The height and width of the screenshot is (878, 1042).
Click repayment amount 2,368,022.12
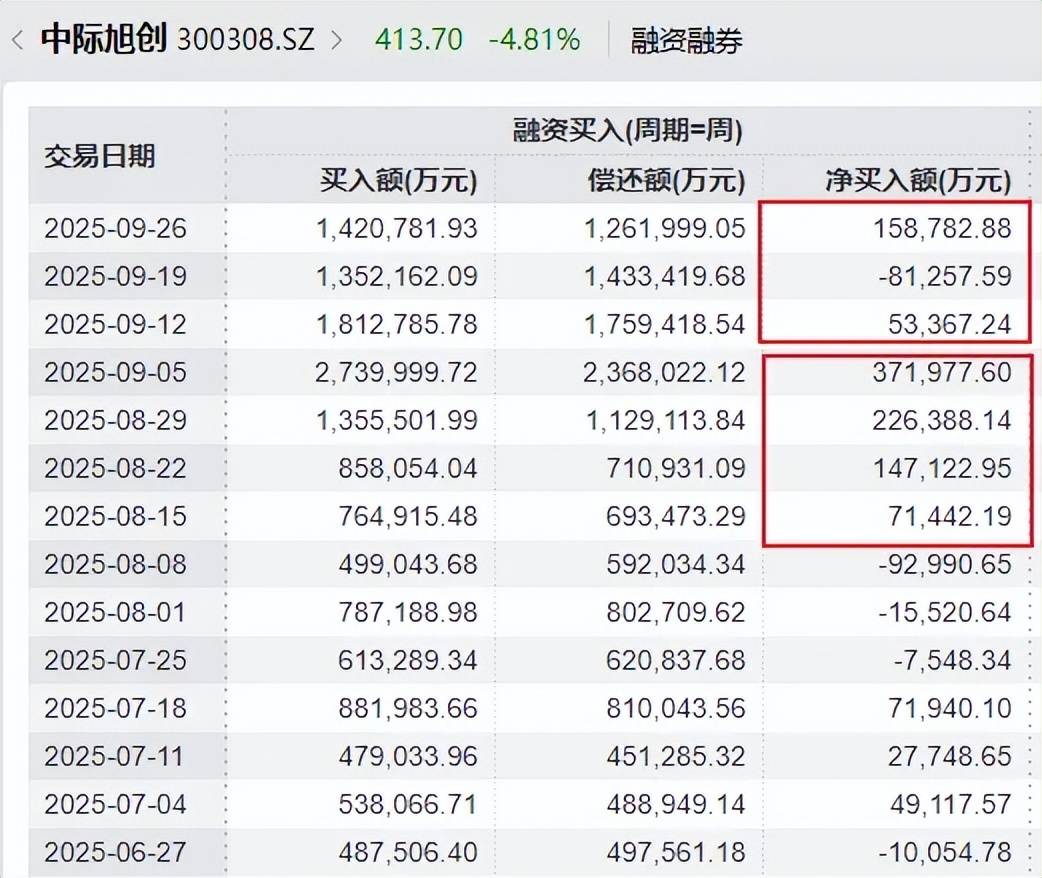pos(665,372)
